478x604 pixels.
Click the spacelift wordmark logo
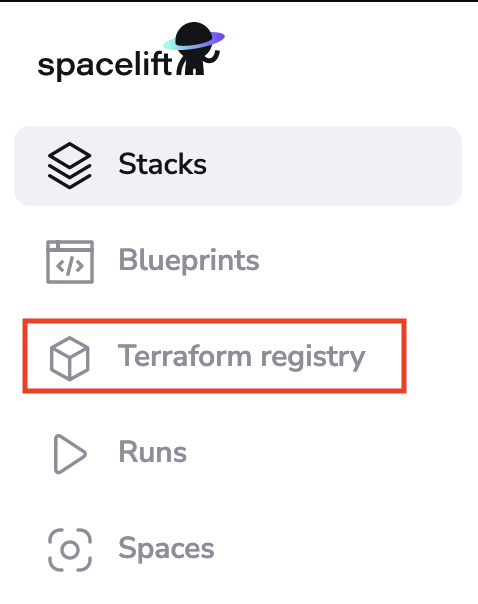pos(105,65)
